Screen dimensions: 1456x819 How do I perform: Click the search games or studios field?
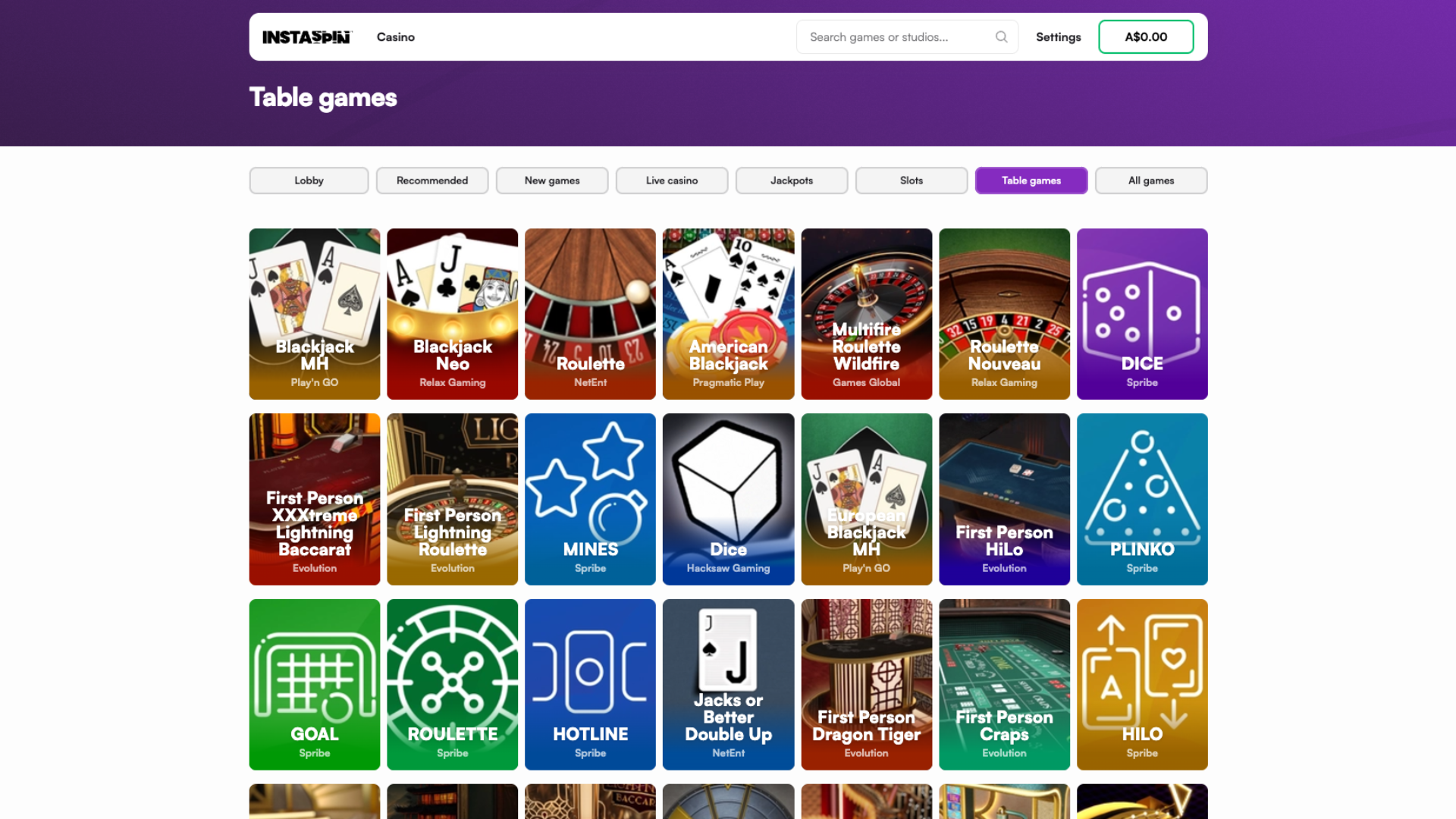point(907,37)
